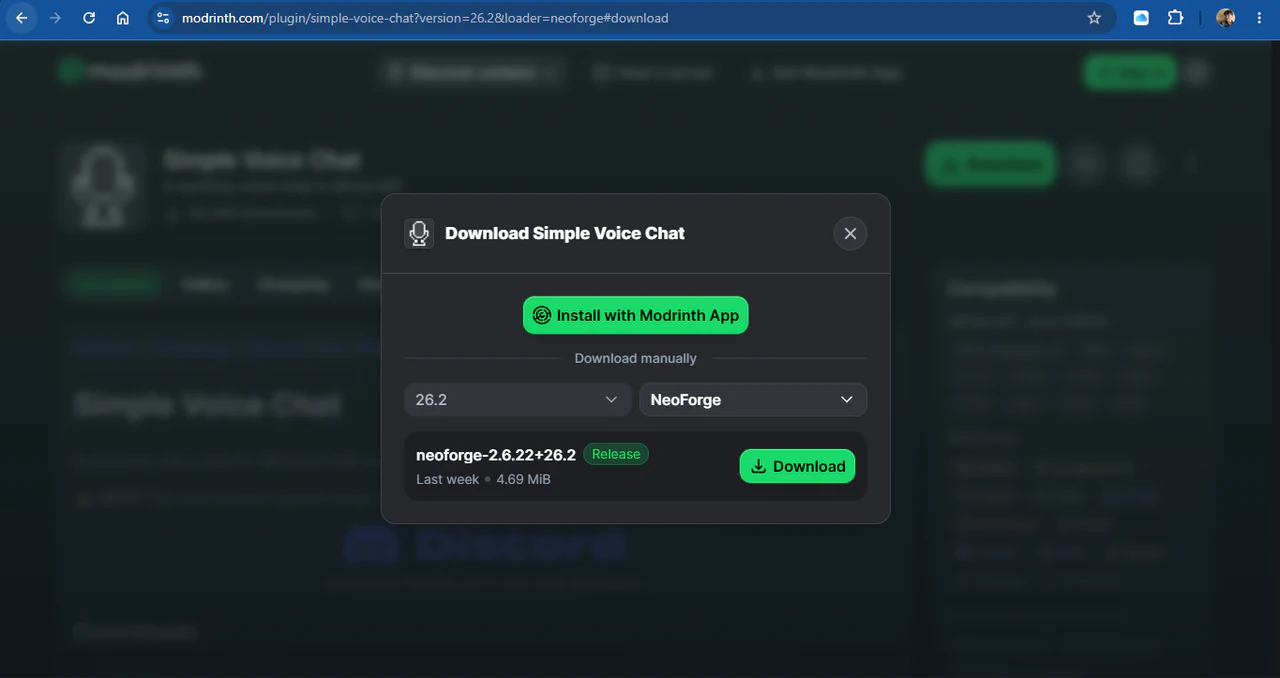Click the microphone icon in dialog header
This screenshot has height=678, width=1280.
pos(419,233)
